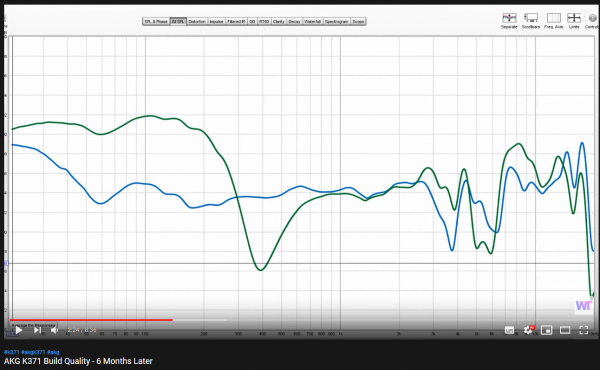Open the #k371 hashtag link
Viewport: 600px width, 370px height.
point(11,352)
